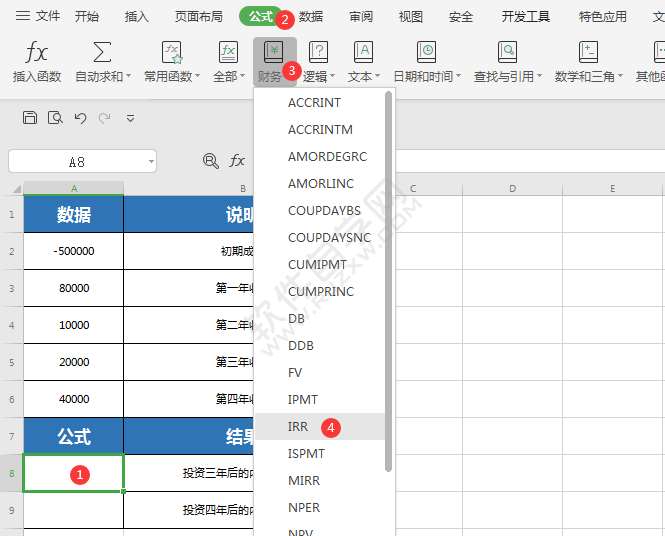Click the Financial (财务) functions icon
This screenshot has height=536, width=665.
tap(274, 52)
